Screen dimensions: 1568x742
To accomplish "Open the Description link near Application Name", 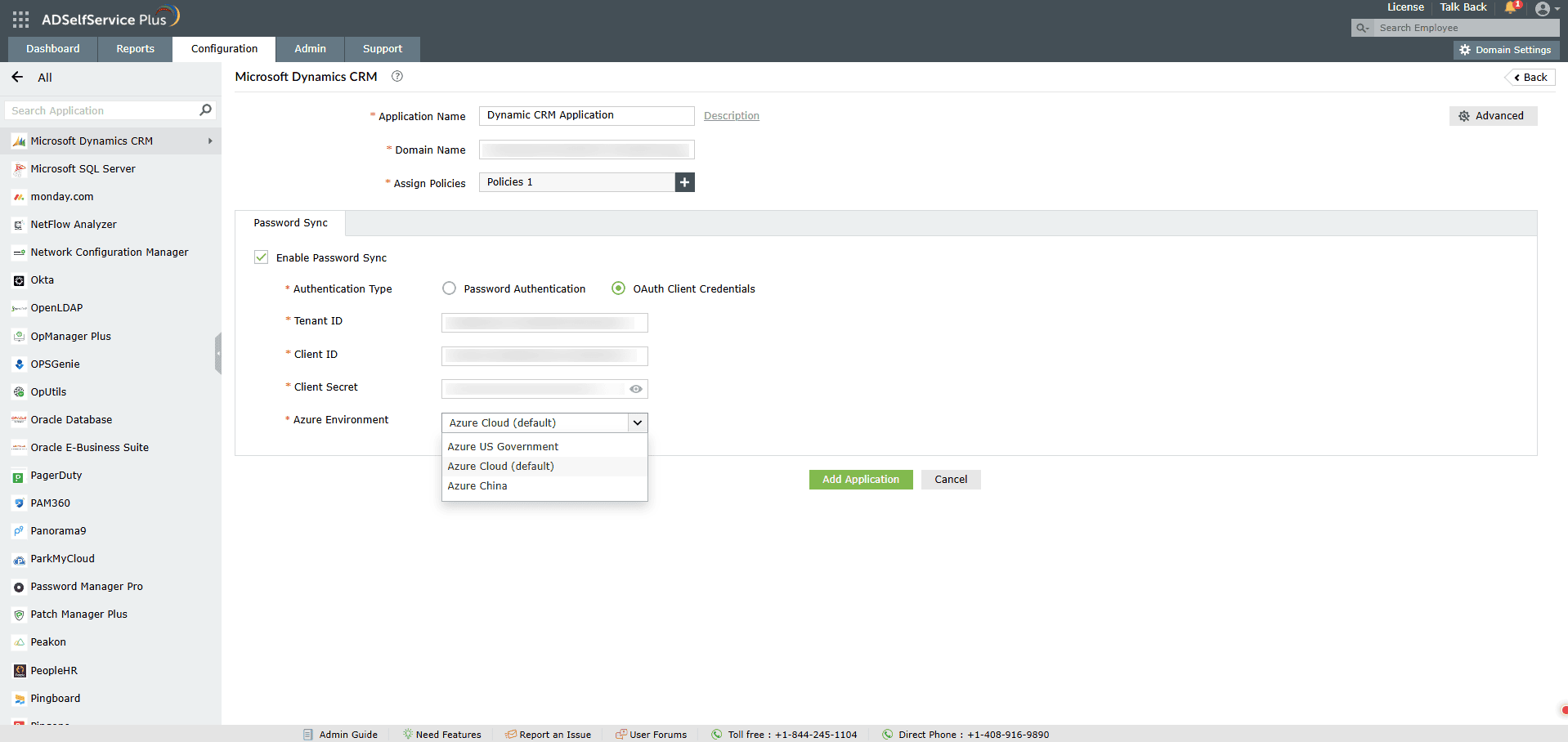I will [x=731, y=115].
